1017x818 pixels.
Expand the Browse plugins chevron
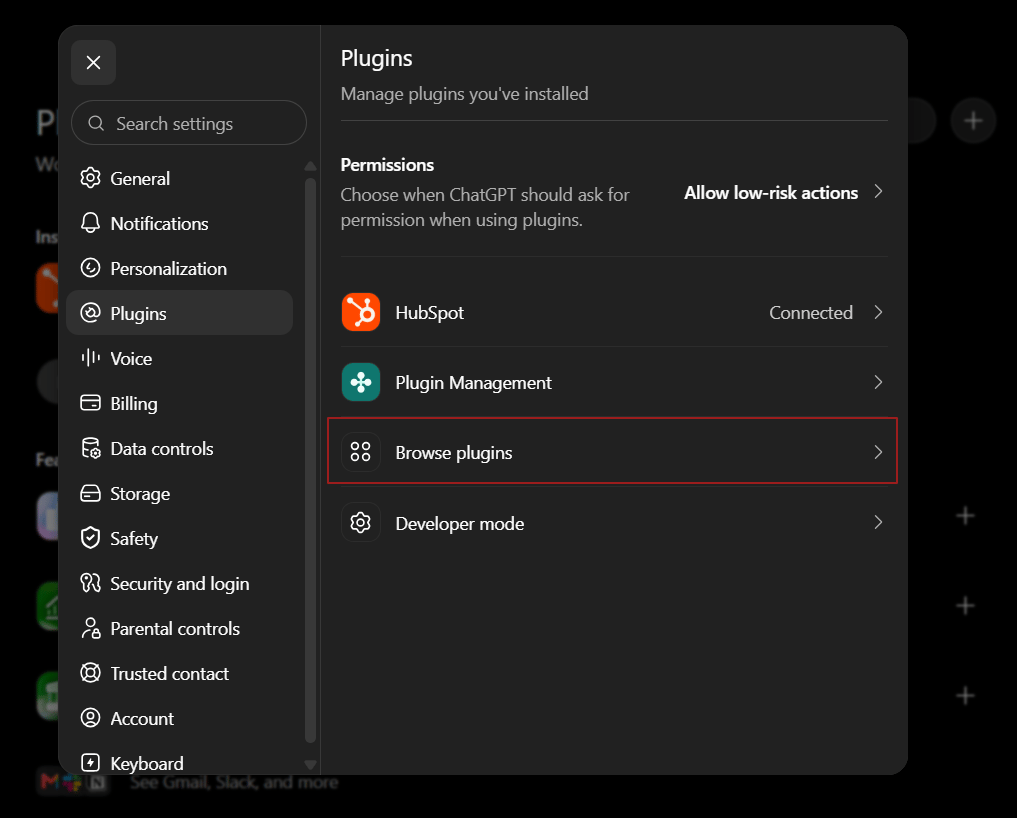(878, 452)
